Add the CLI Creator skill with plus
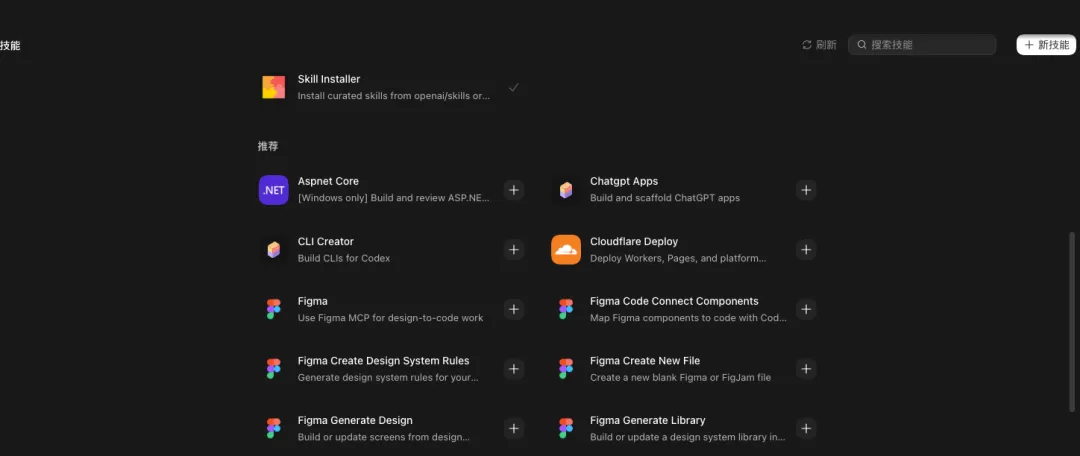Screen dimensions: 1080x456 pos(514,249)
